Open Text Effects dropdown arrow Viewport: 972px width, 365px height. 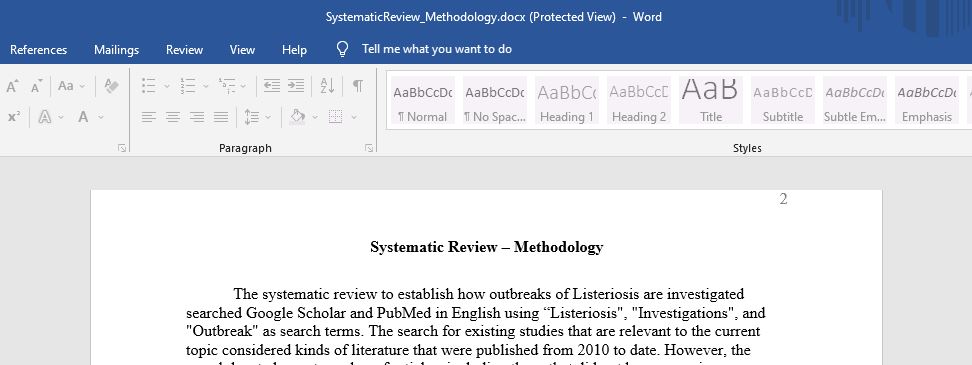(x=61, y=117)
